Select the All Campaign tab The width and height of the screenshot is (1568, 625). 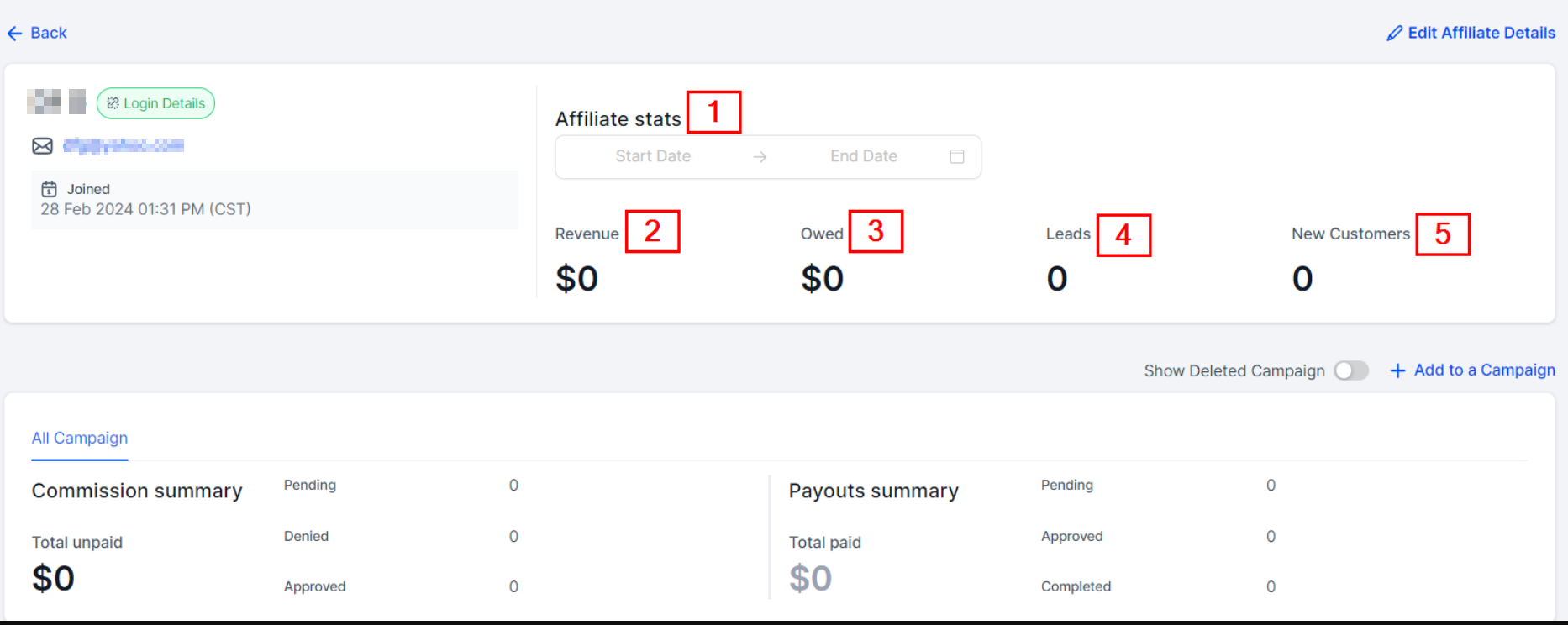(x=80, y=438)
